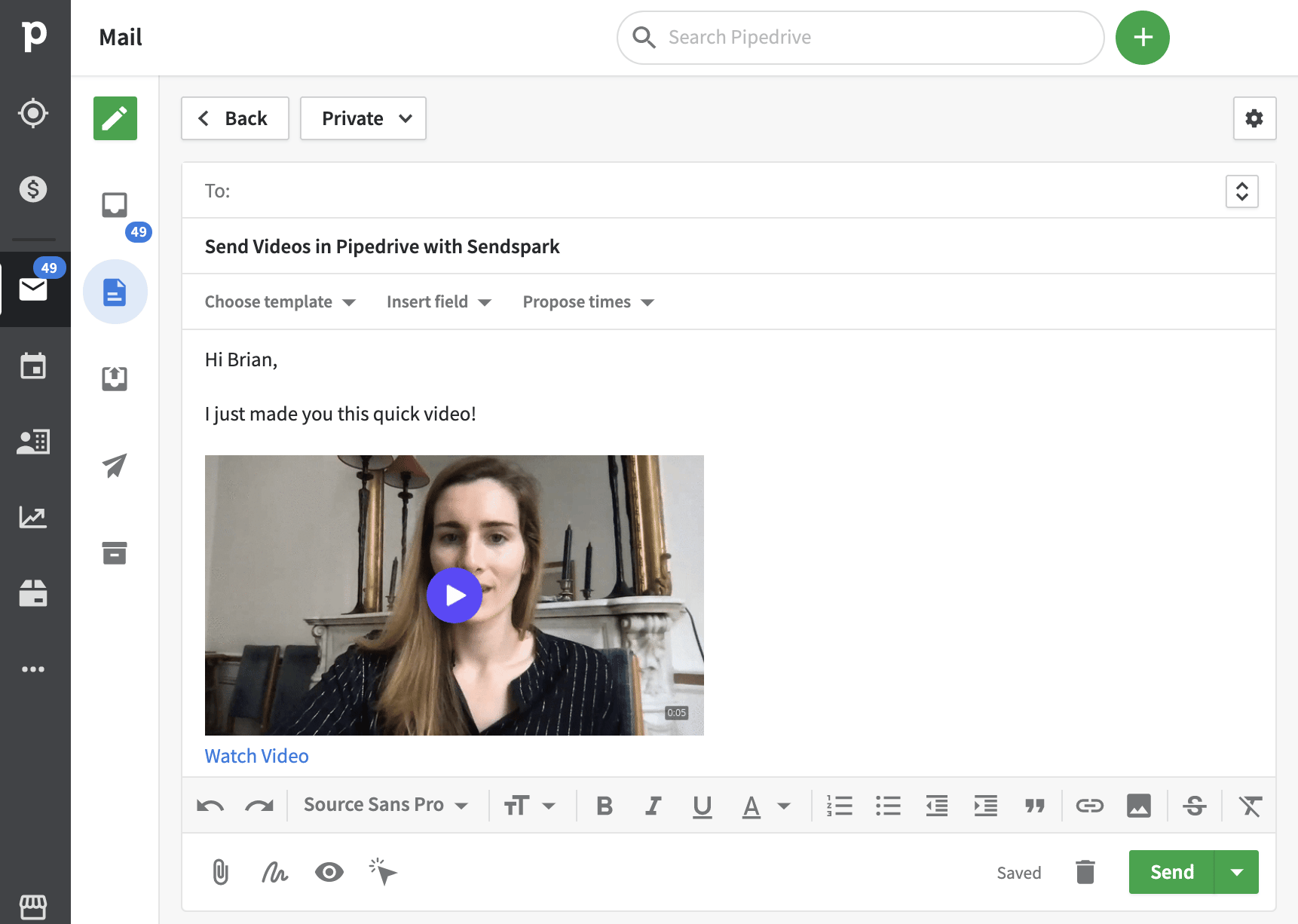
Task: Focus the Search Pipedrive box
Action: coord(861,38)
